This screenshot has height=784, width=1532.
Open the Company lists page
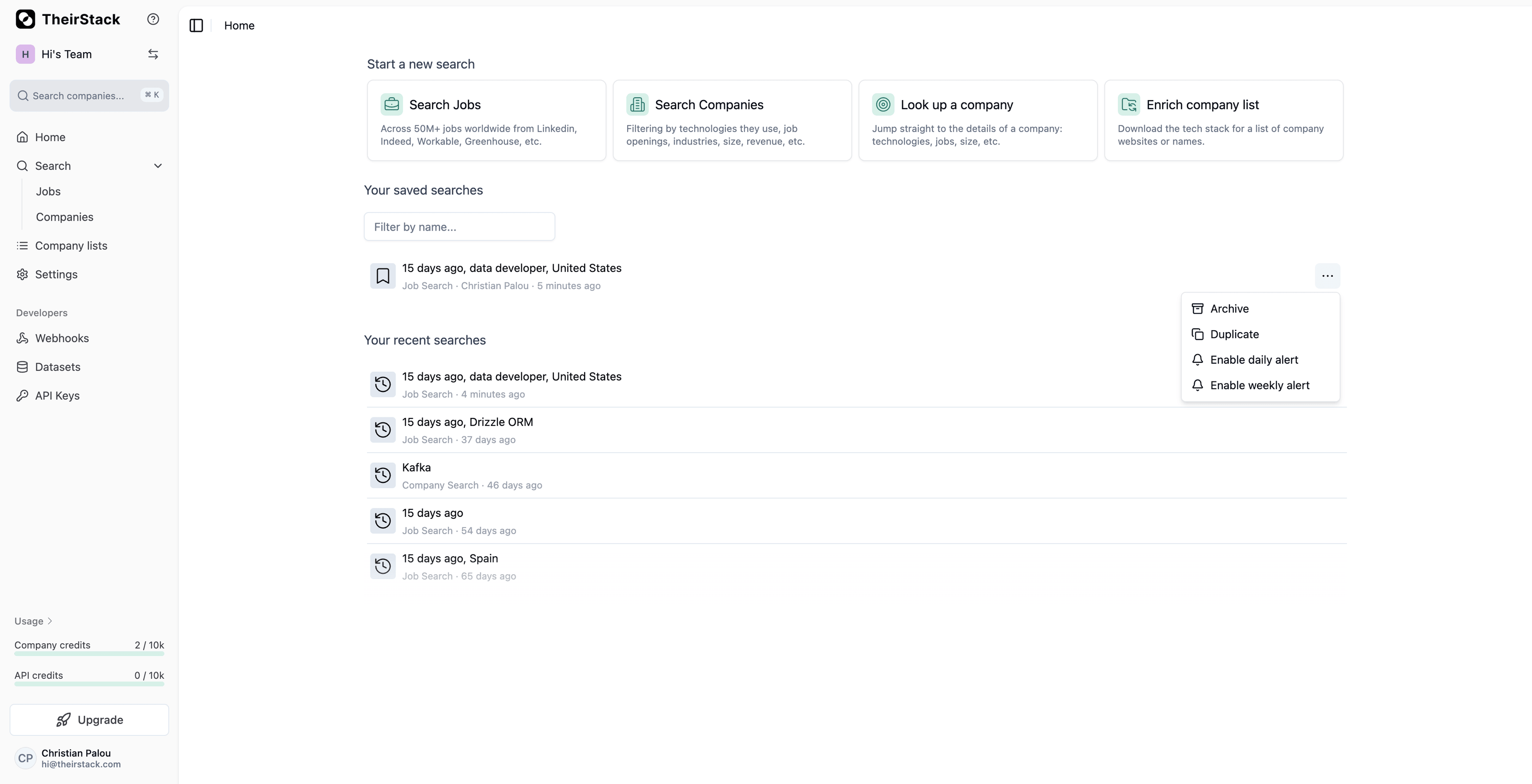70,246
